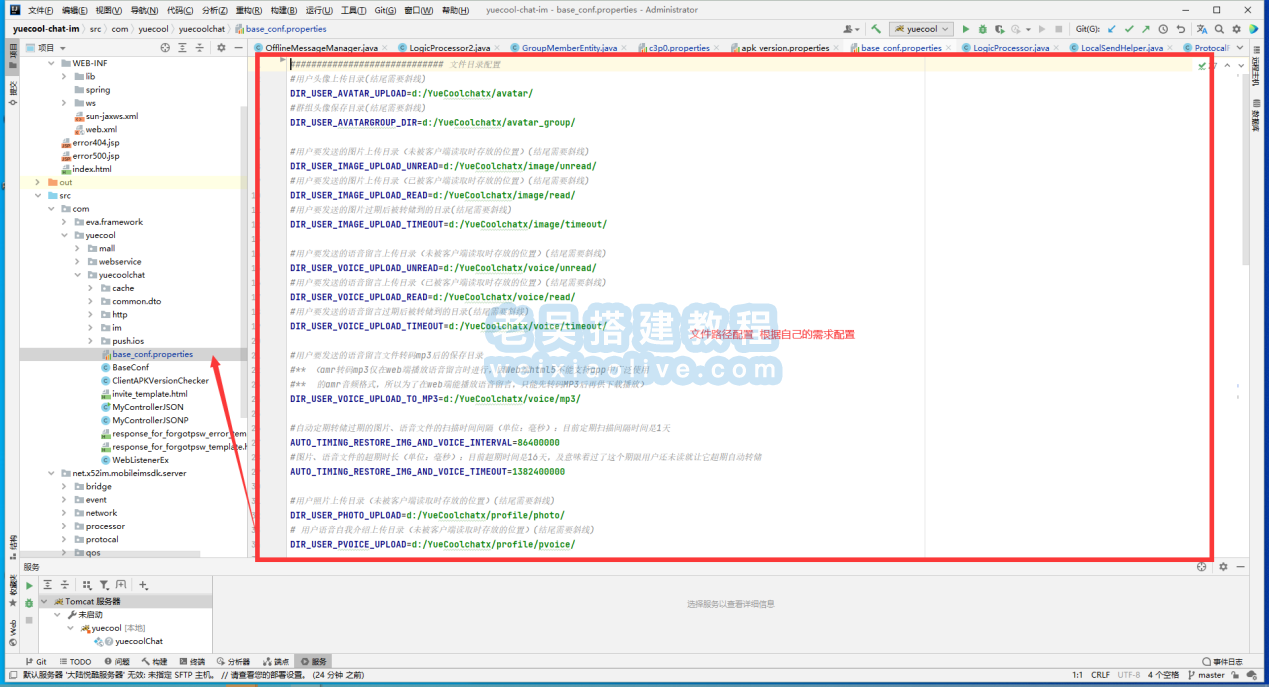Click Git update project arrow icon

1110,30
